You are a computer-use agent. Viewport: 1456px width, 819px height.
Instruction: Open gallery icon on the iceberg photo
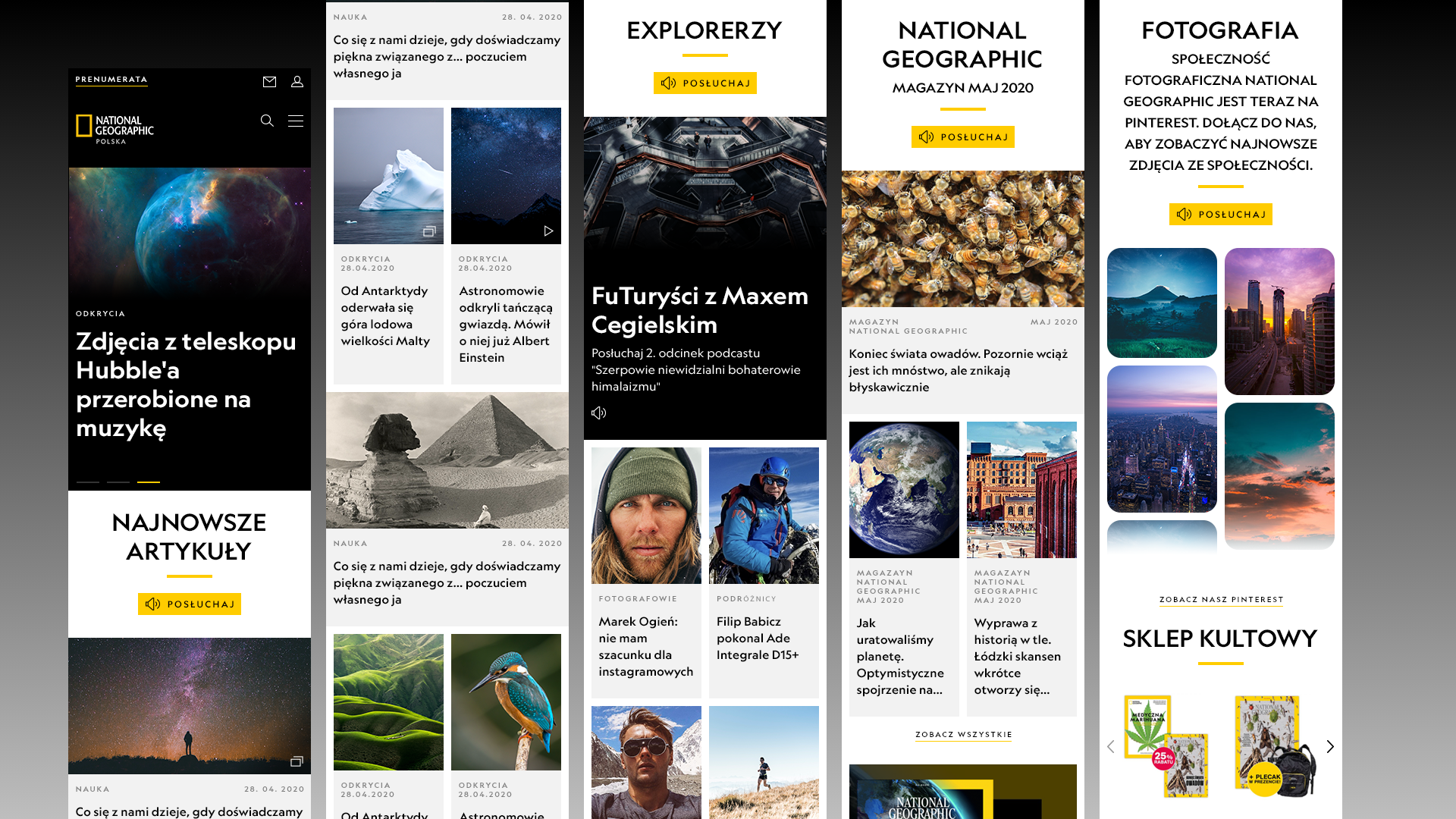pyautogui.click(x=429, y=231)
